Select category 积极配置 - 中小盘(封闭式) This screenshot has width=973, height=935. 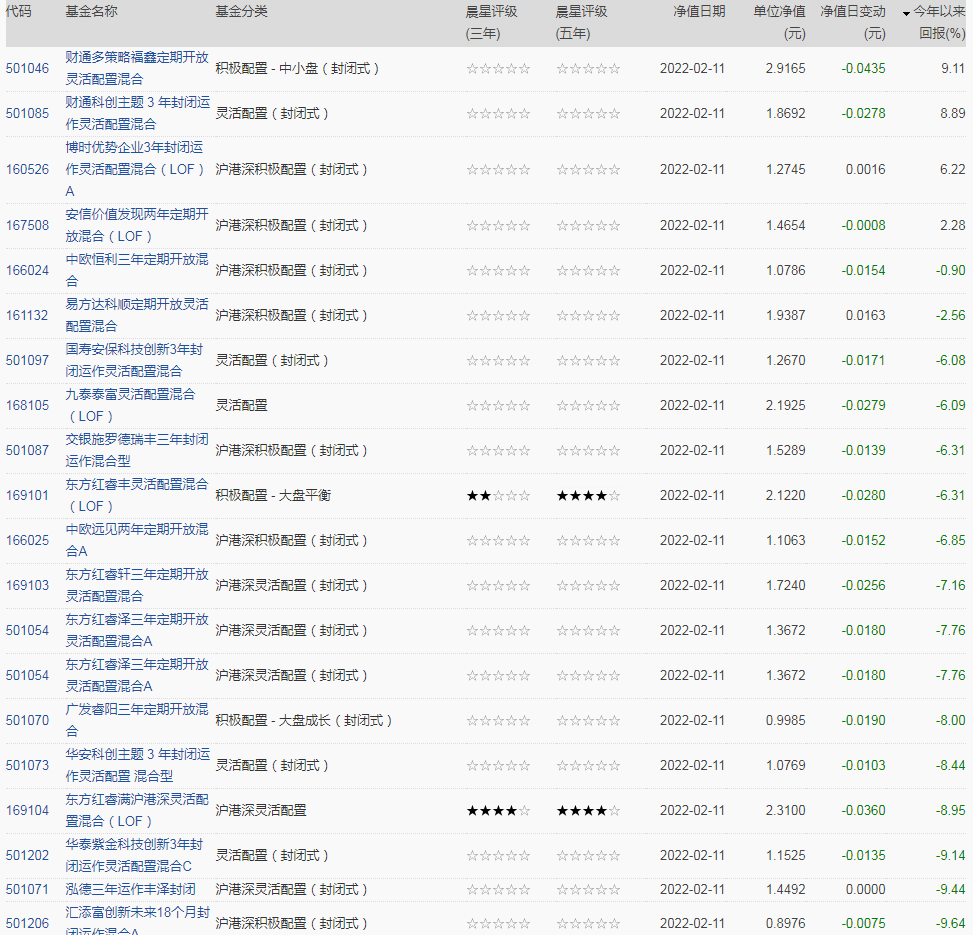pos(297,68)
